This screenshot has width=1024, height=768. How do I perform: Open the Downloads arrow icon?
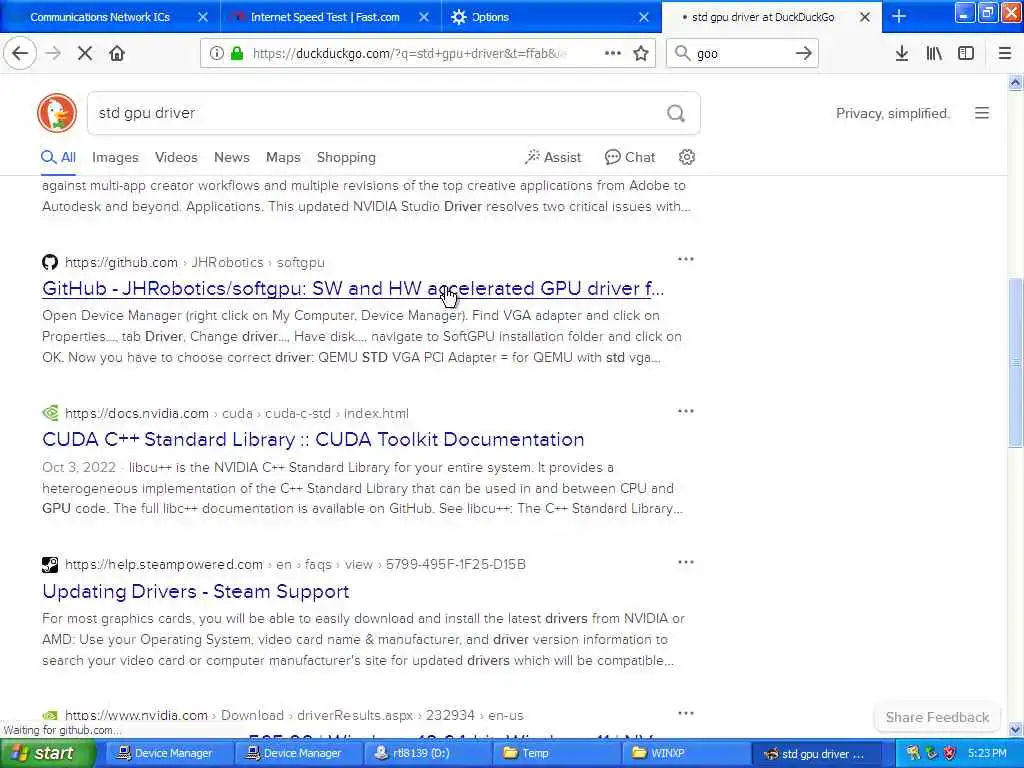pos(901,54)
